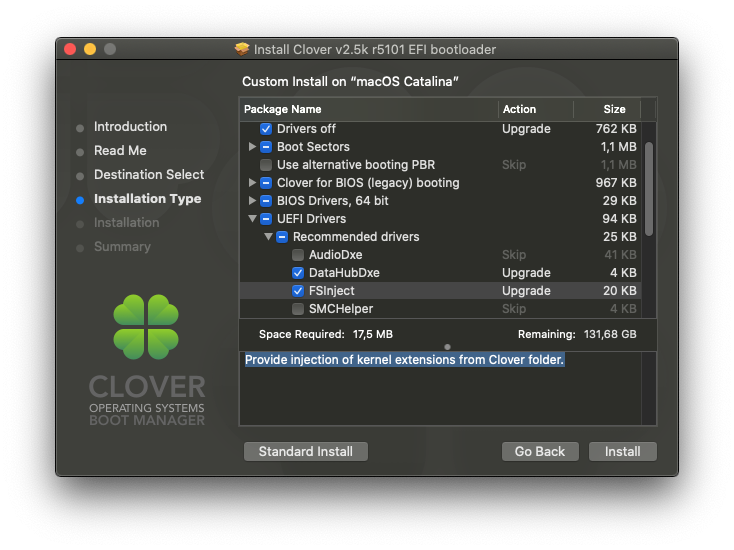Check the AudioDxe checkbox
Screen dimensions: 734x550
298,255
